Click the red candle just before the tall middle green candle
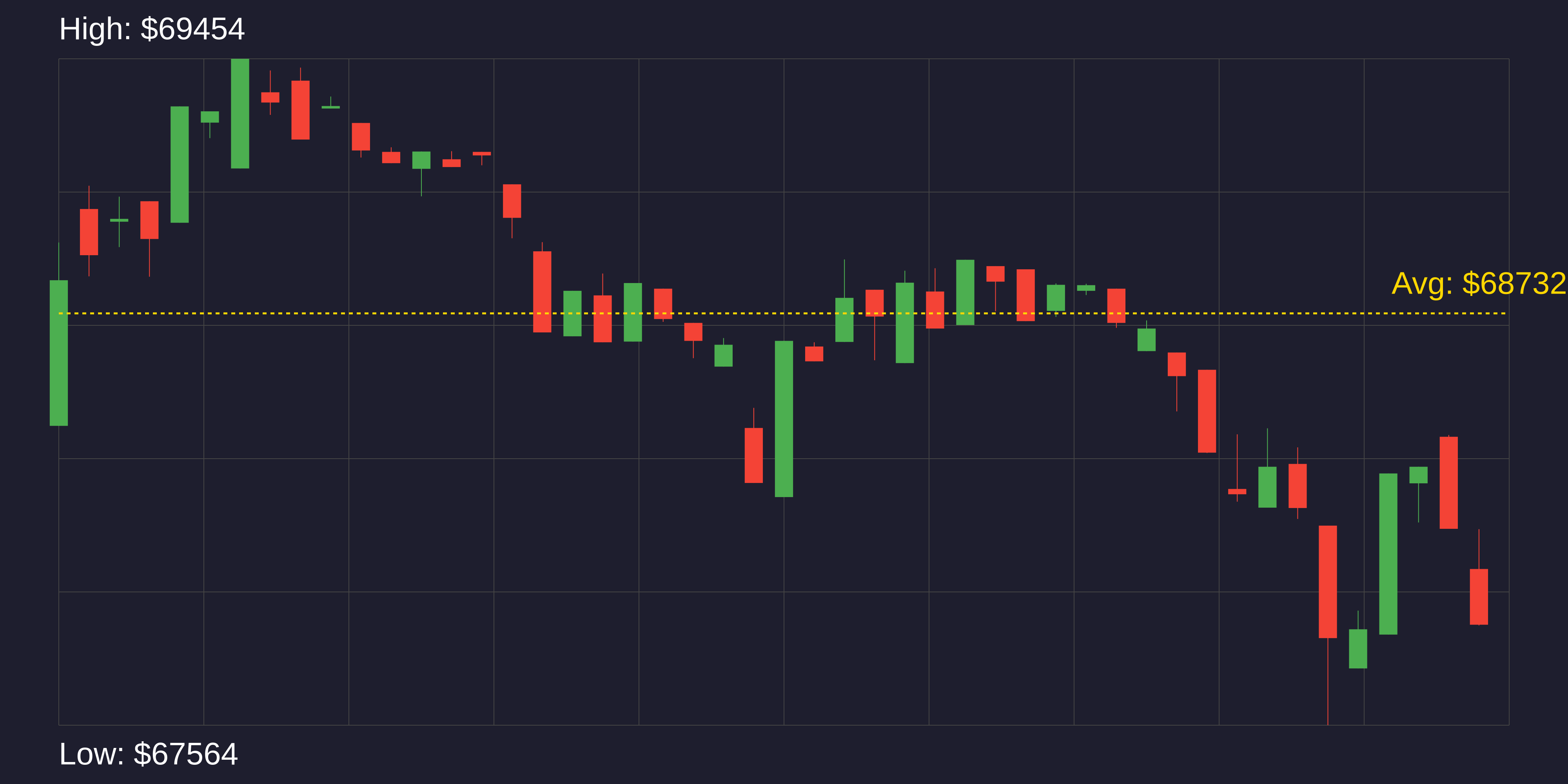The image size is (1568, 784). tap(753, 455)
